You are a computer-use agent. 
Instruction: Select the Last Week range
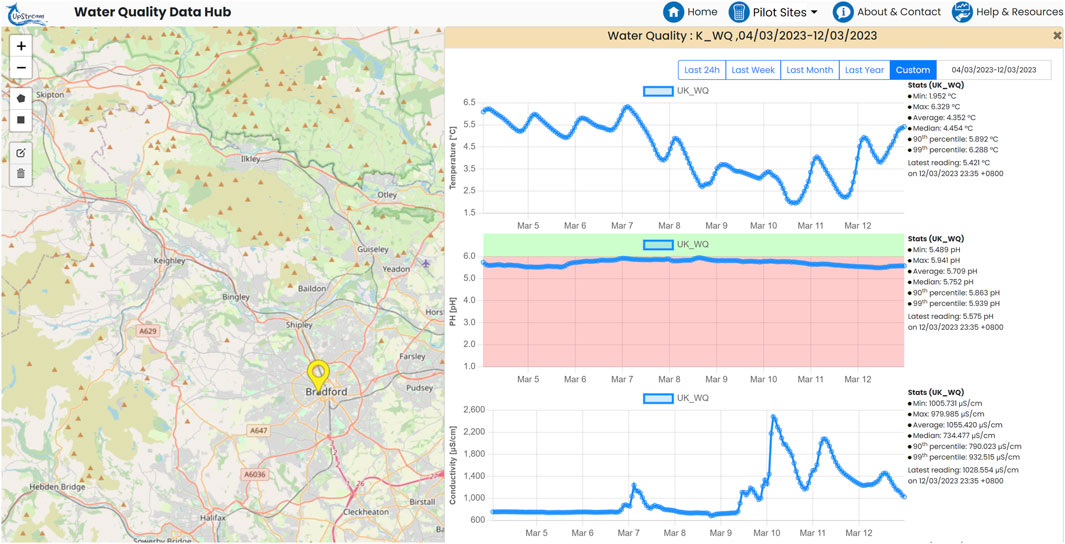(x=753, y=70)
